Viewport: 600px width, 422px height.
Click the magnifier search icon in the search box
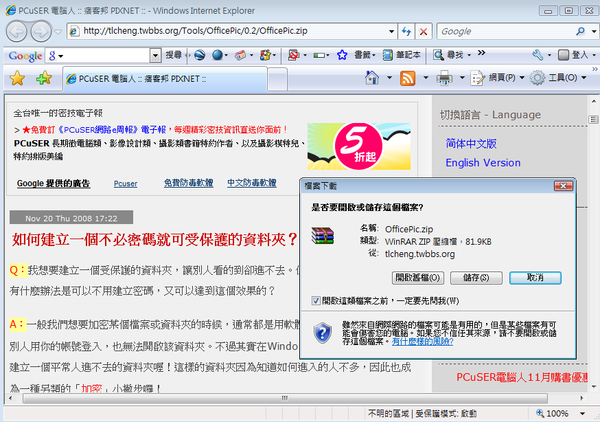click(580, 31)
